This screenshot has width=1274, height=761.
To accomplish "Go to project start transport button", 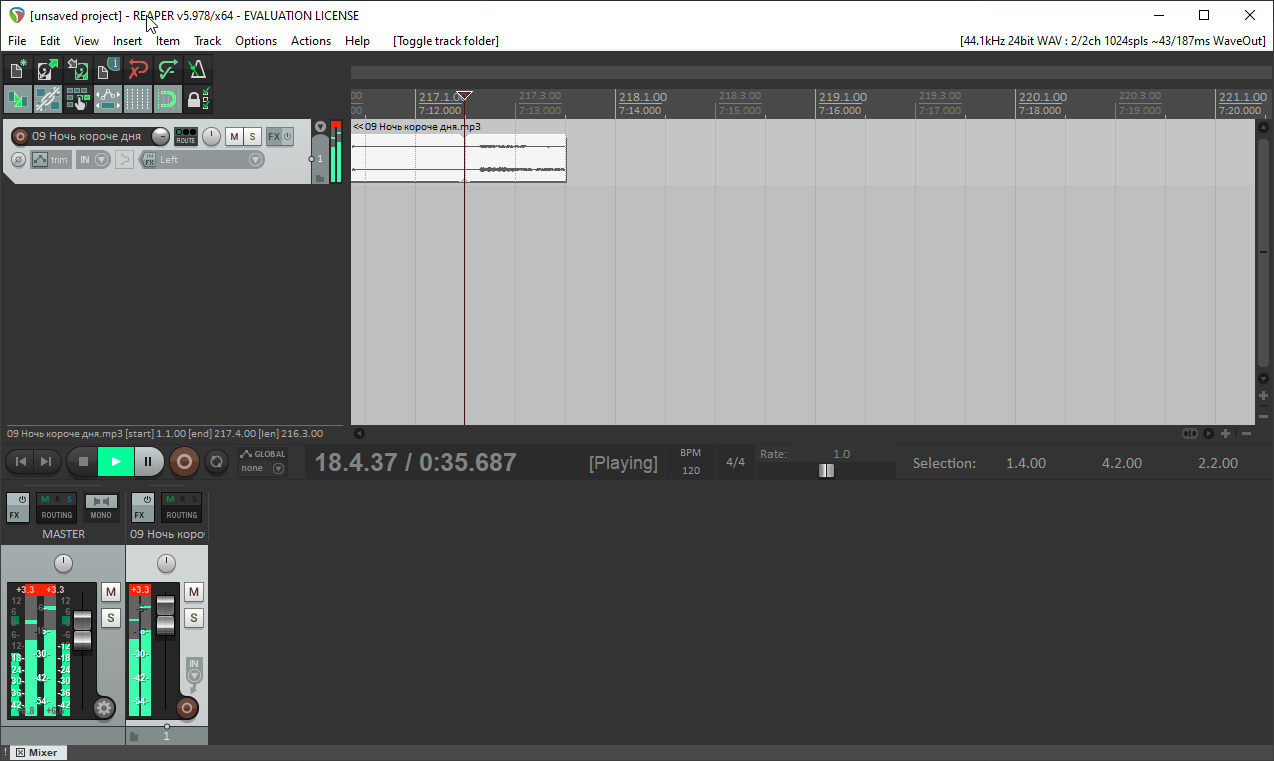I will click(x=21, y=462).
